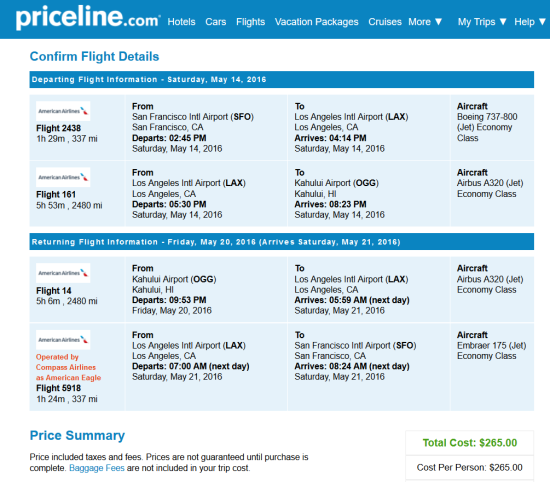Click the Total Cost $265.00 box
Screen dimensions: 550x482
click(470, 443)
